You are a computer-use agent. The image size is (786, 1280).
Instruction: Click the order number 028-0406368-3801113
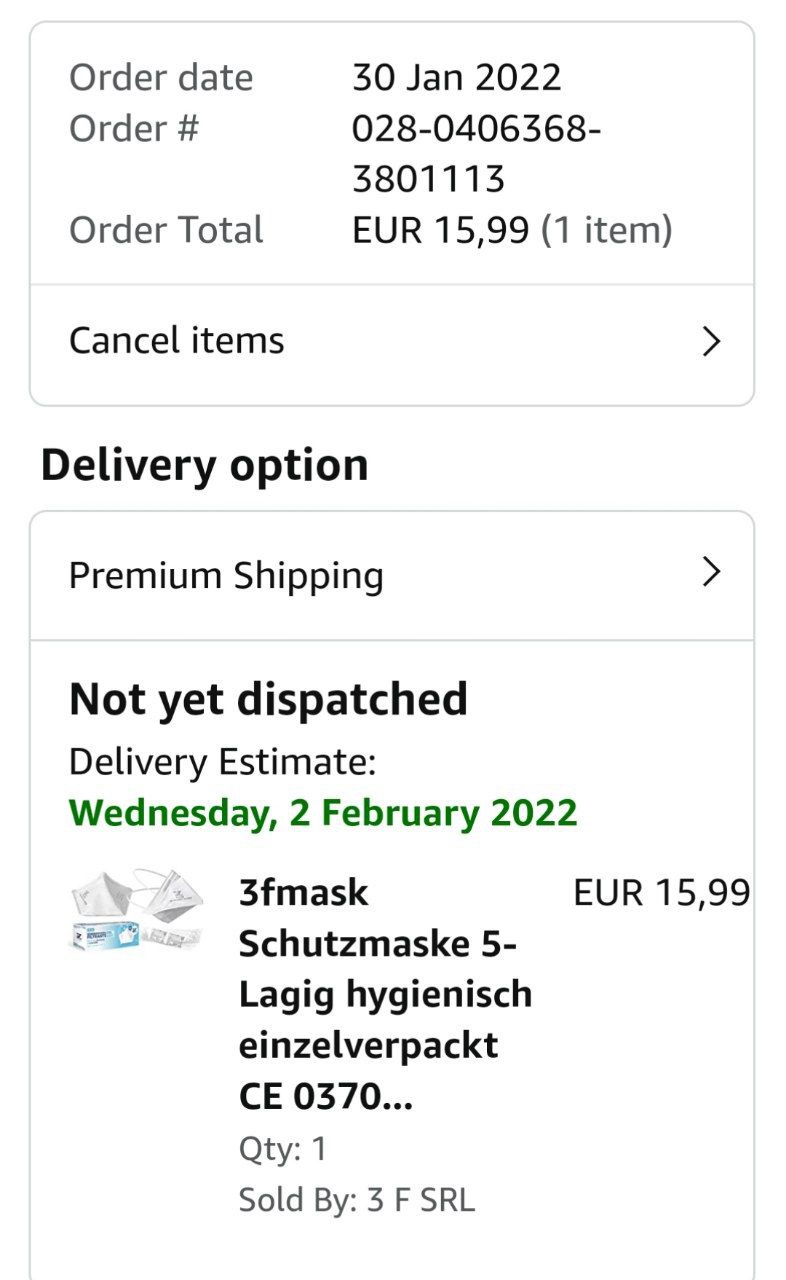tap(476, 154)
